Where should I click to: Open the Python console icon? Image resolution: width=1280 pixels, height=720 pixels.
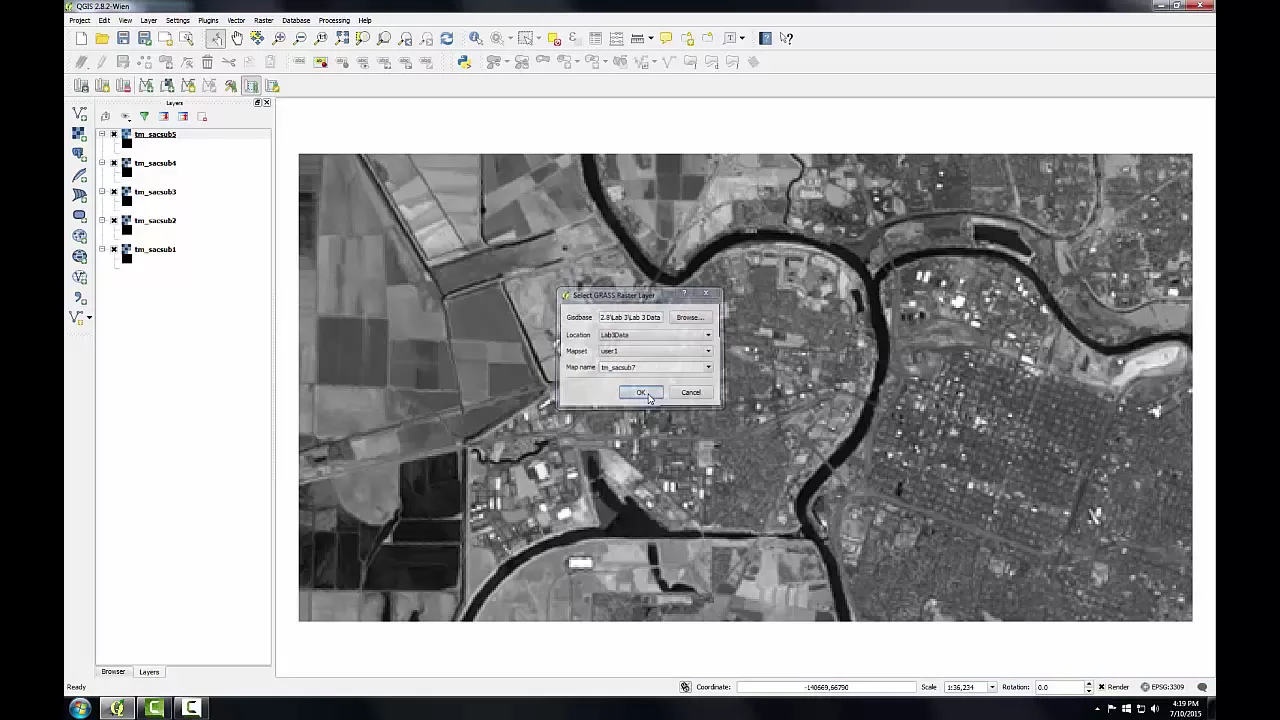464,62
